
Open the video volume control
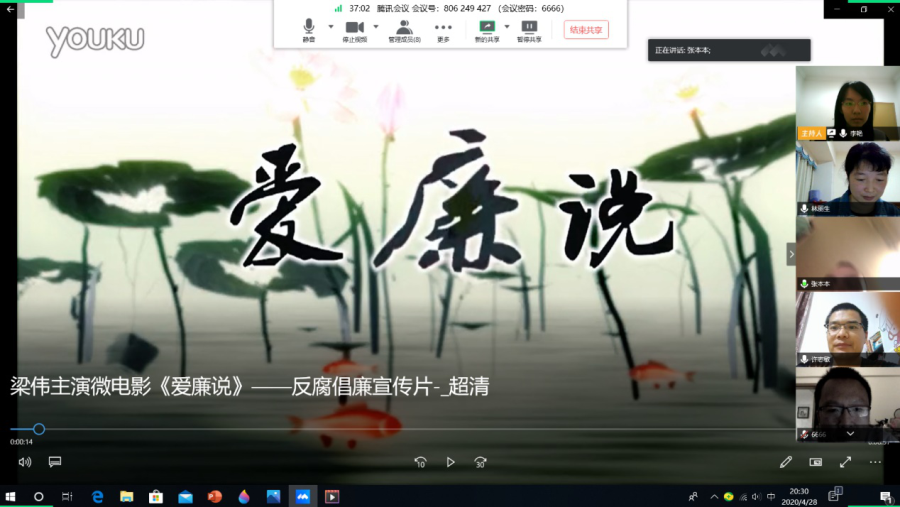(25, 462)
